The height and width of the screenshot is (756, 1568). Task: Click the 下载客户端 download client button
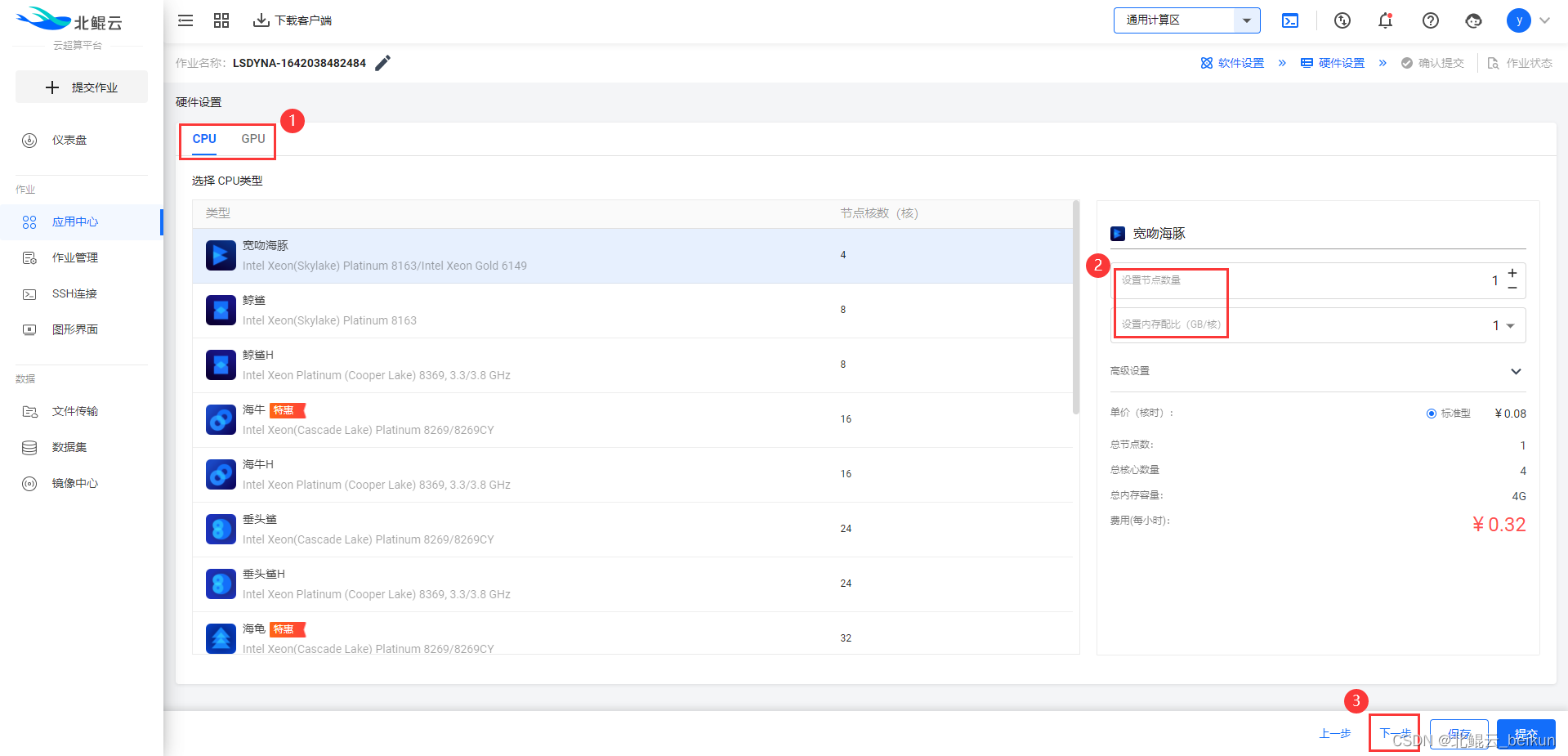293,20
